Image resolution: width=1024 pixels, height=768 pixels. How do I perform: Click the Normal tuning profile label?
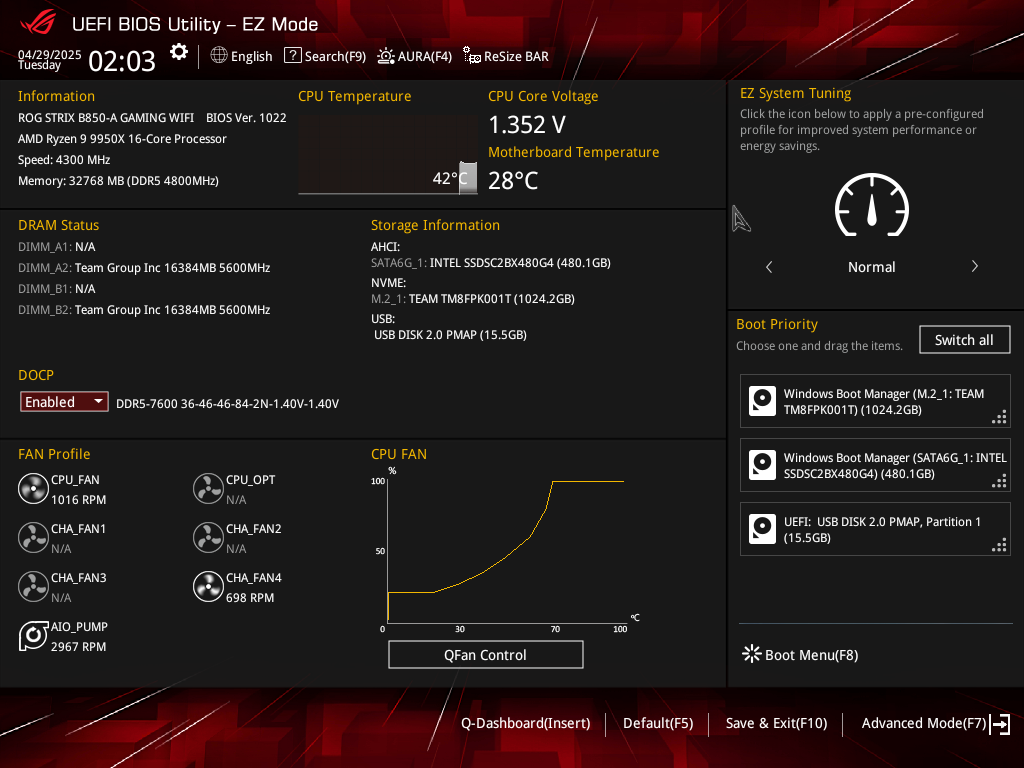coord(872,267)
